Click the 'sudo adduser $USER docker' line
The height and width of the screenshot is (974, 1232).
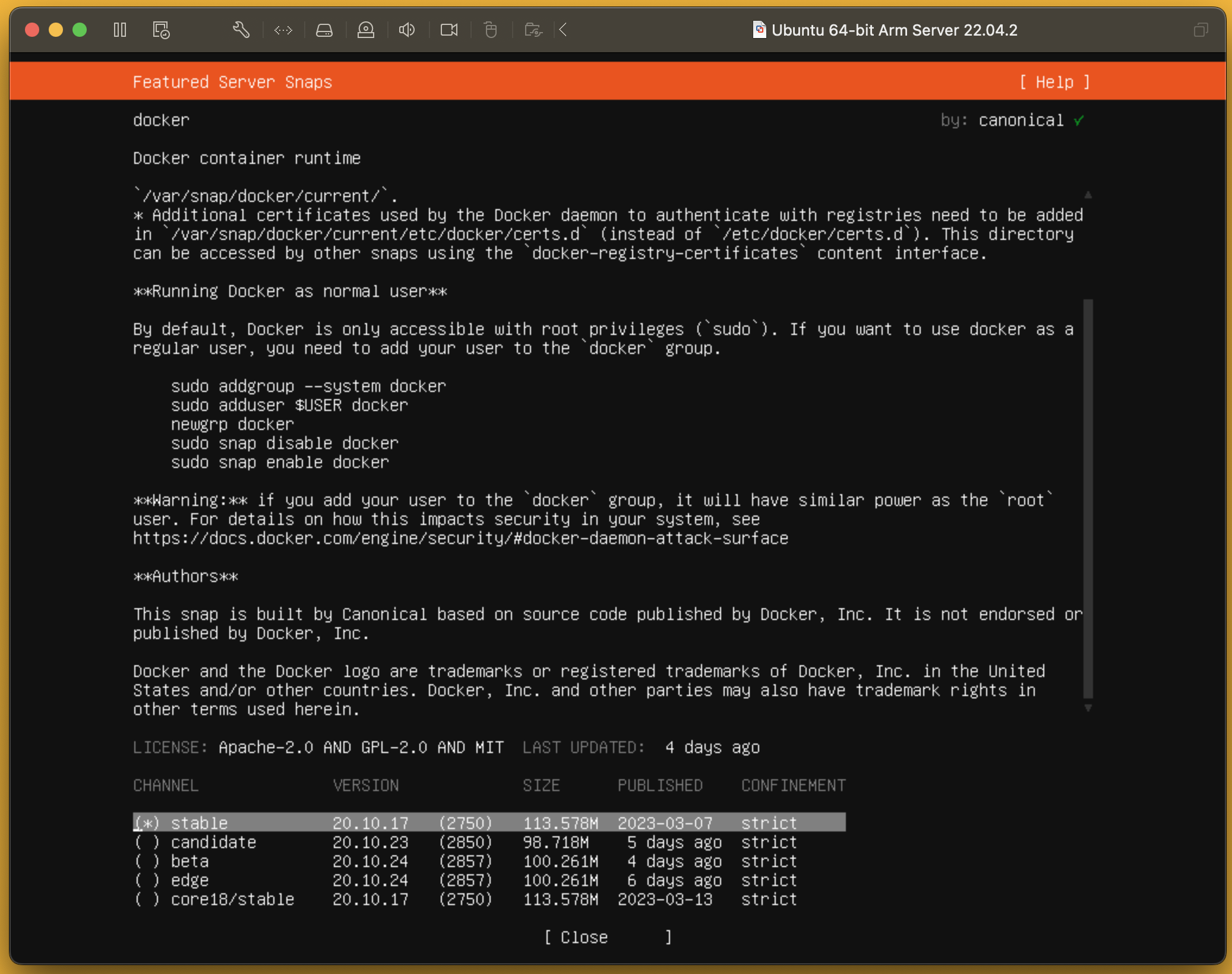point(289,405)
